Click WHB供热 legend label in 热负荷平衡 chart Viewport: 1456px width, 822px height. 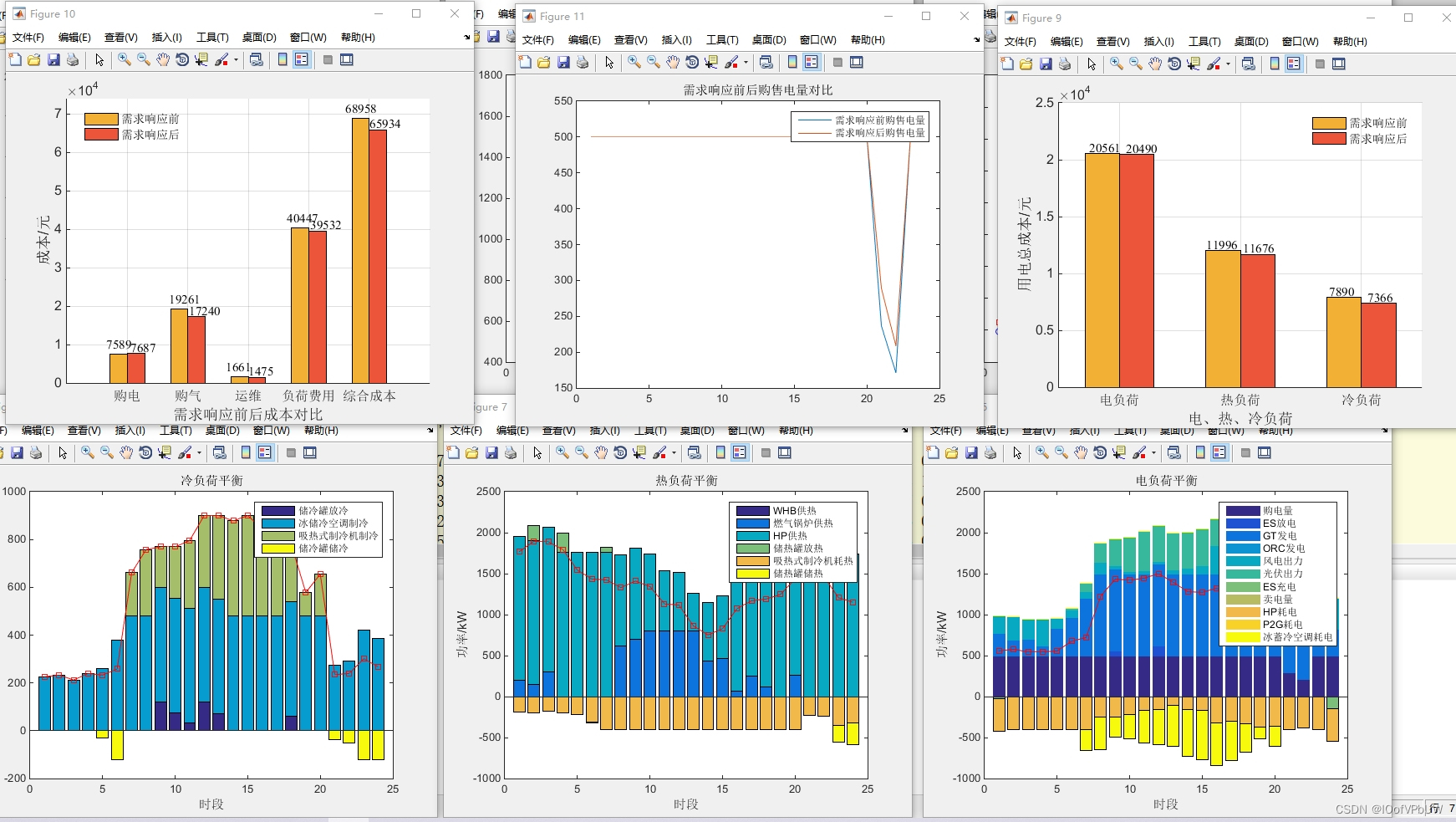point(795,511)
